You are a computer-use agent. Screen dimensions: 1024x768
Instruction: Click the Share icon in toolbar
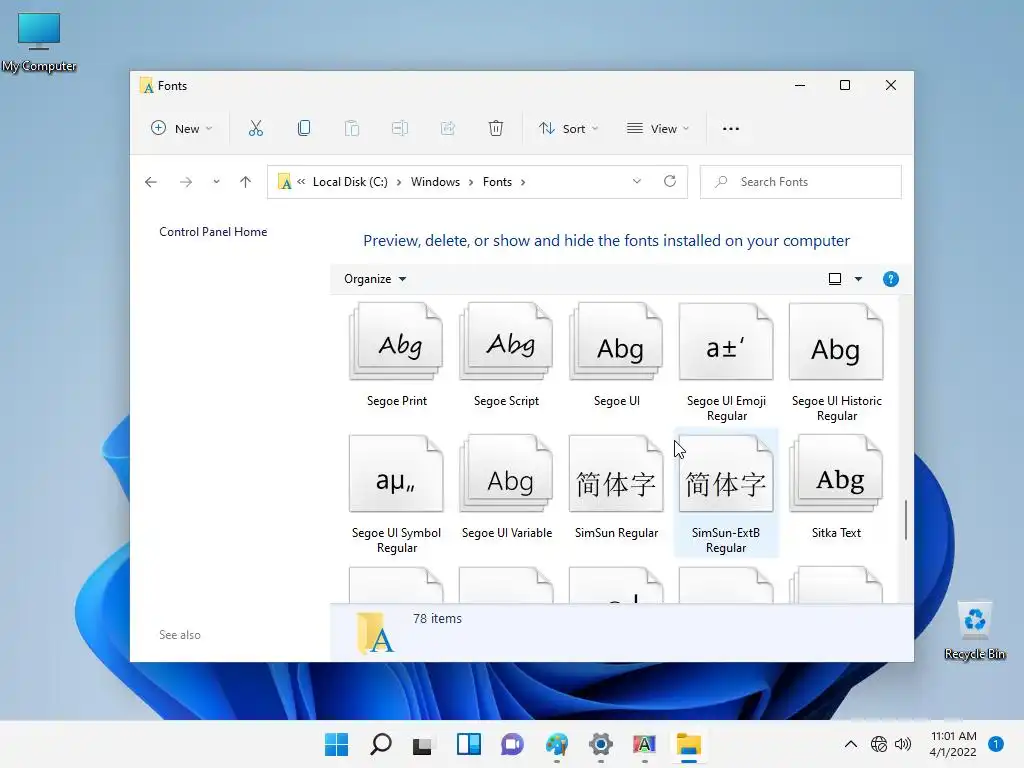pyautogui.click(x=448, y=128)
